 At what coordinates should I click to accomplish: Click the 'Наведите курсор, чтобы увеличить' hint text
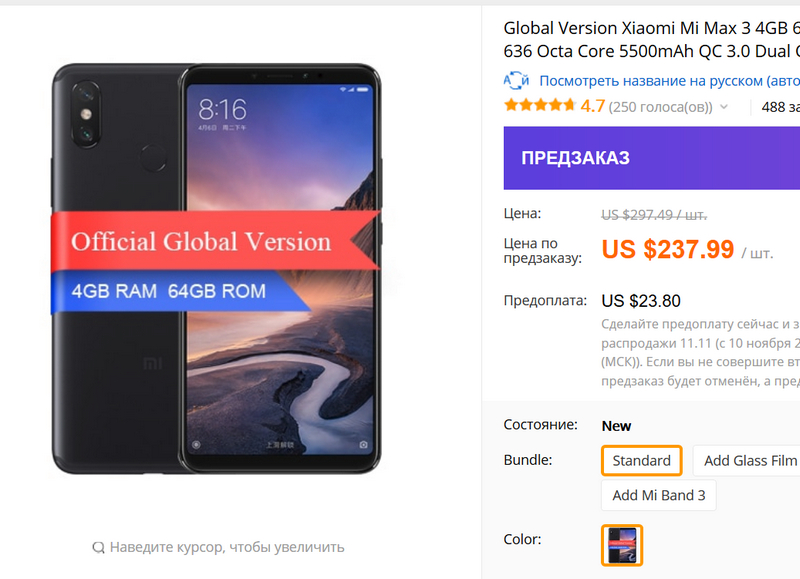pyautogui.click(x=227, y=547)
